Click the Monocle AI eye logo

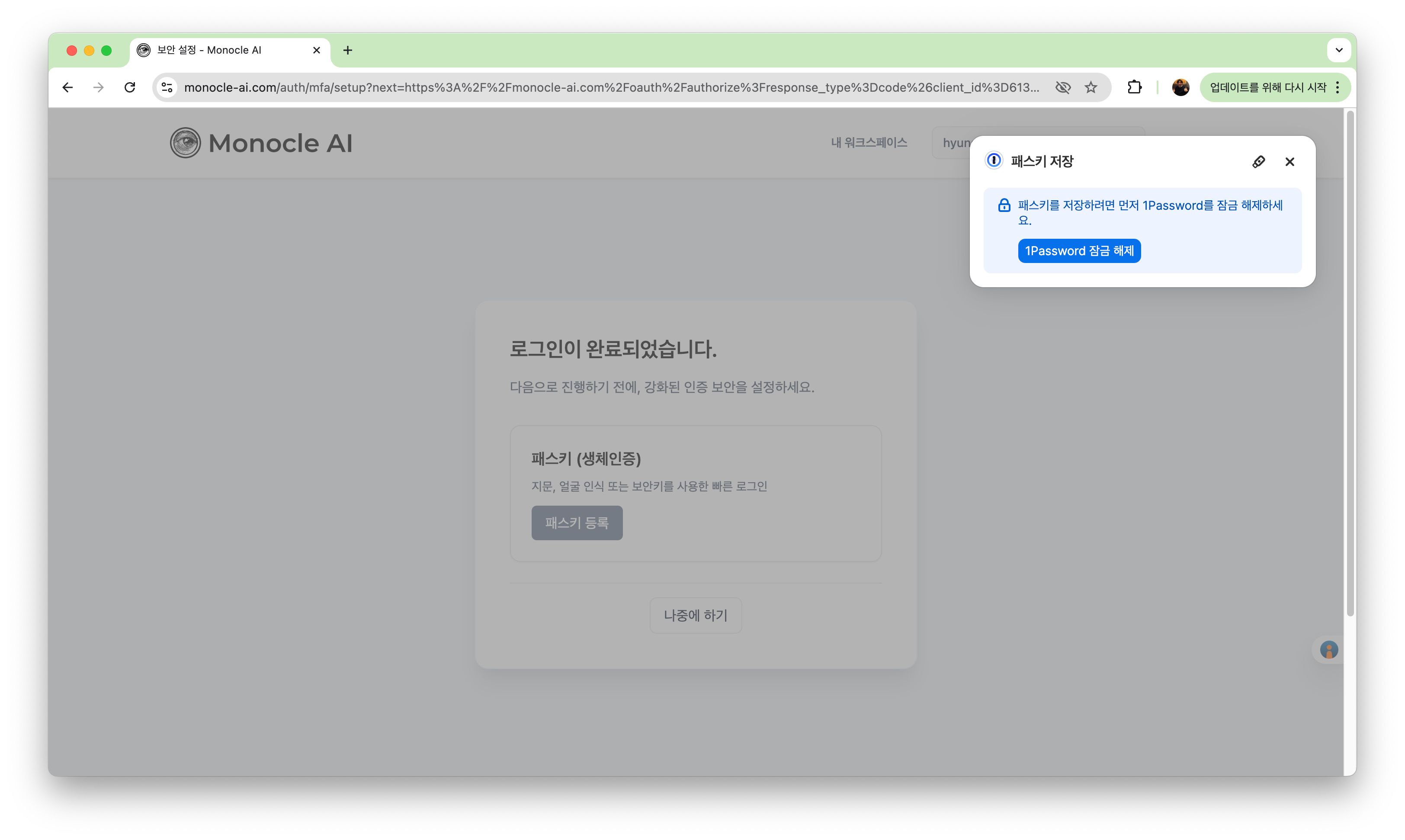pyautogui.click(x=185, y=142)
